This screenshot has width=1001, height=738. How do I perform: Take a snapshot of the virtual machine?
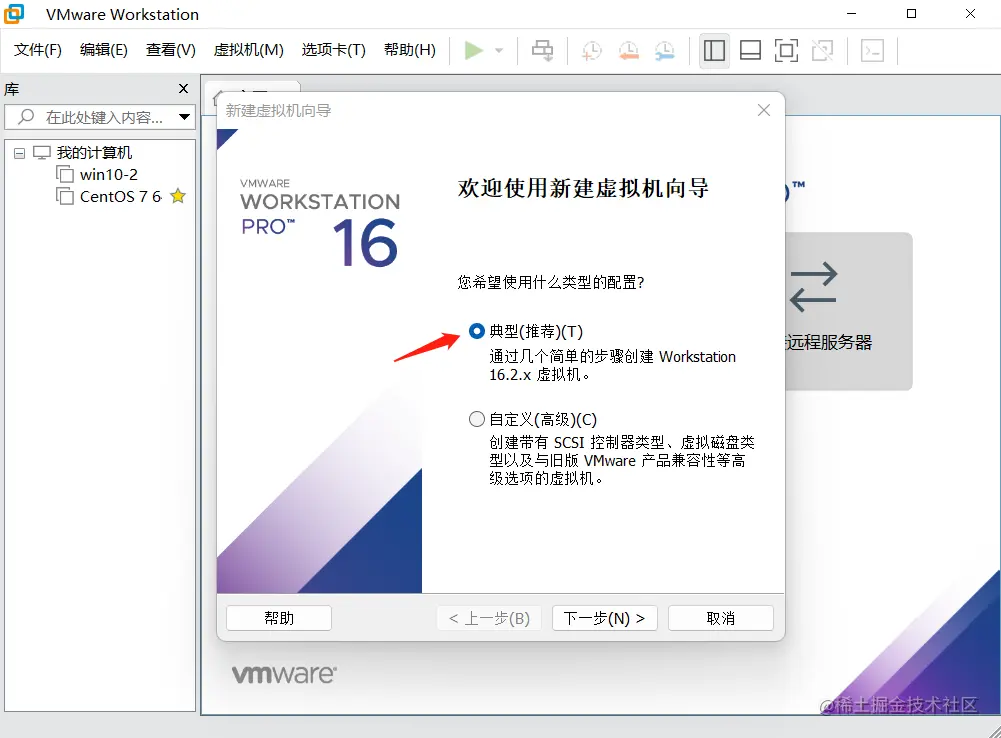point(591,50)
